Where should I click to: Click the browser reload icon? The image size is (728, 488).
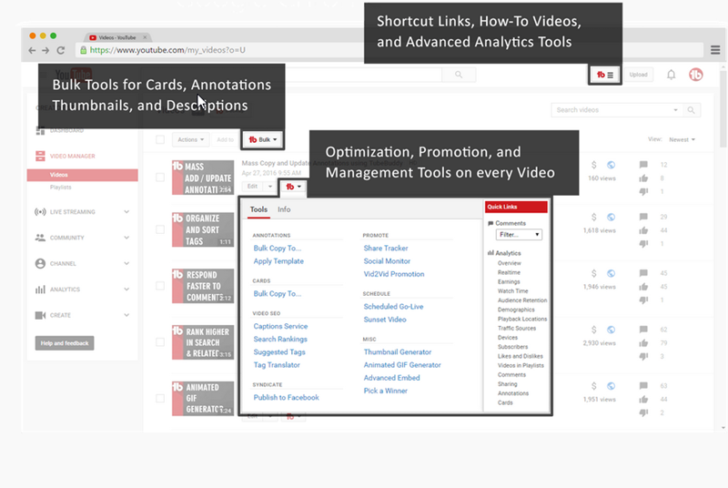pyautogui.click(x=61, y=50)
